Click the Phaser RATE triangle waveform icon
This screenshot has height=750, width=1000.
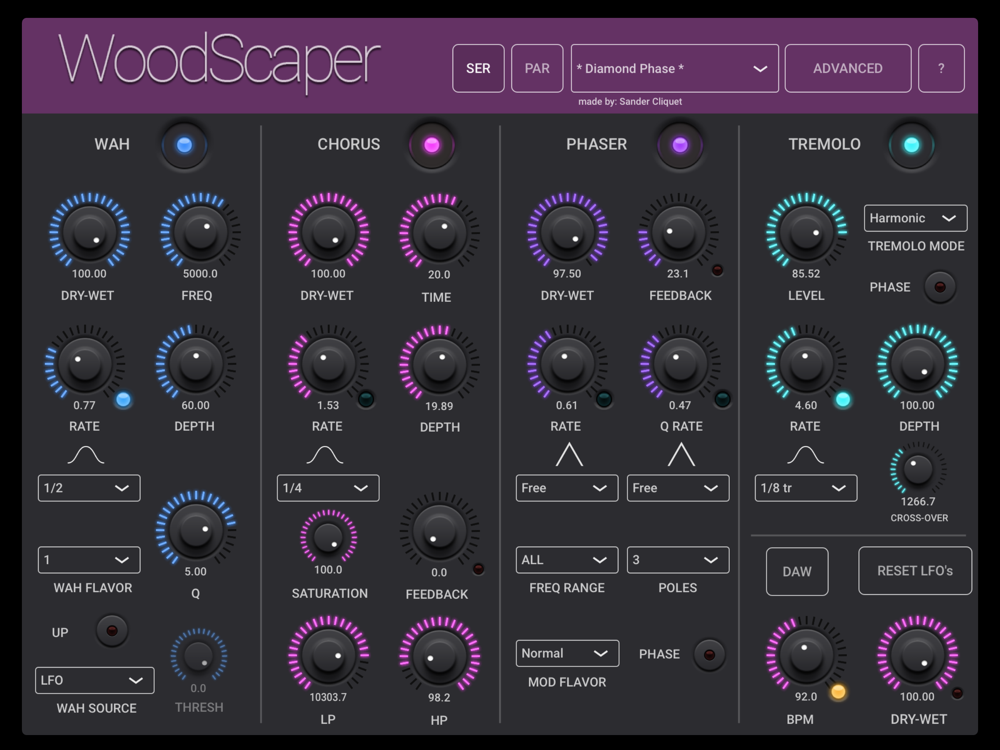pyautogui.click(x=569, y=455)
